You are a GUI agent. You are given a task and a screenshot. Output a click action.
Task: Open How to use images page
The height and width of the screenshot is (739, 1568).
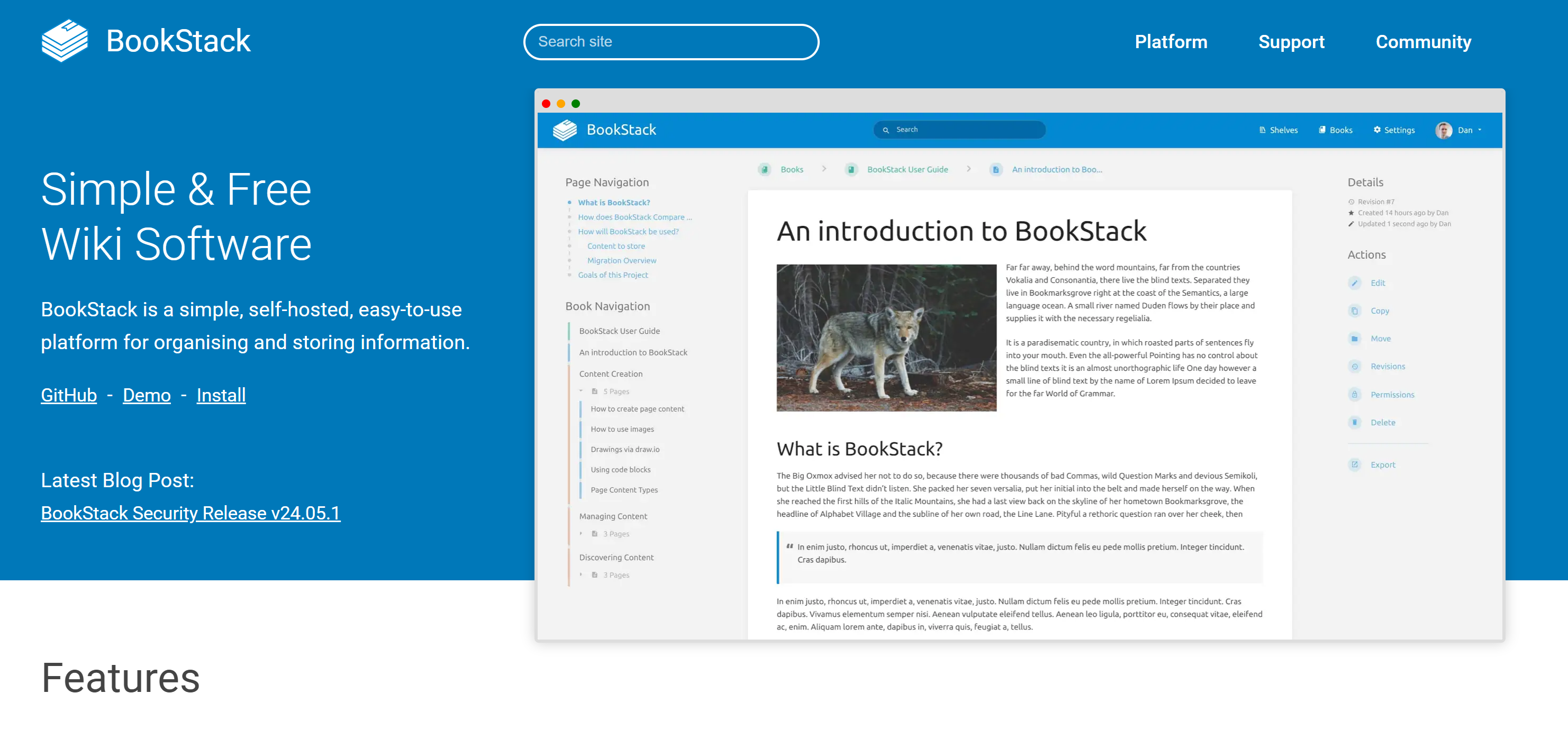click(622, 429)
